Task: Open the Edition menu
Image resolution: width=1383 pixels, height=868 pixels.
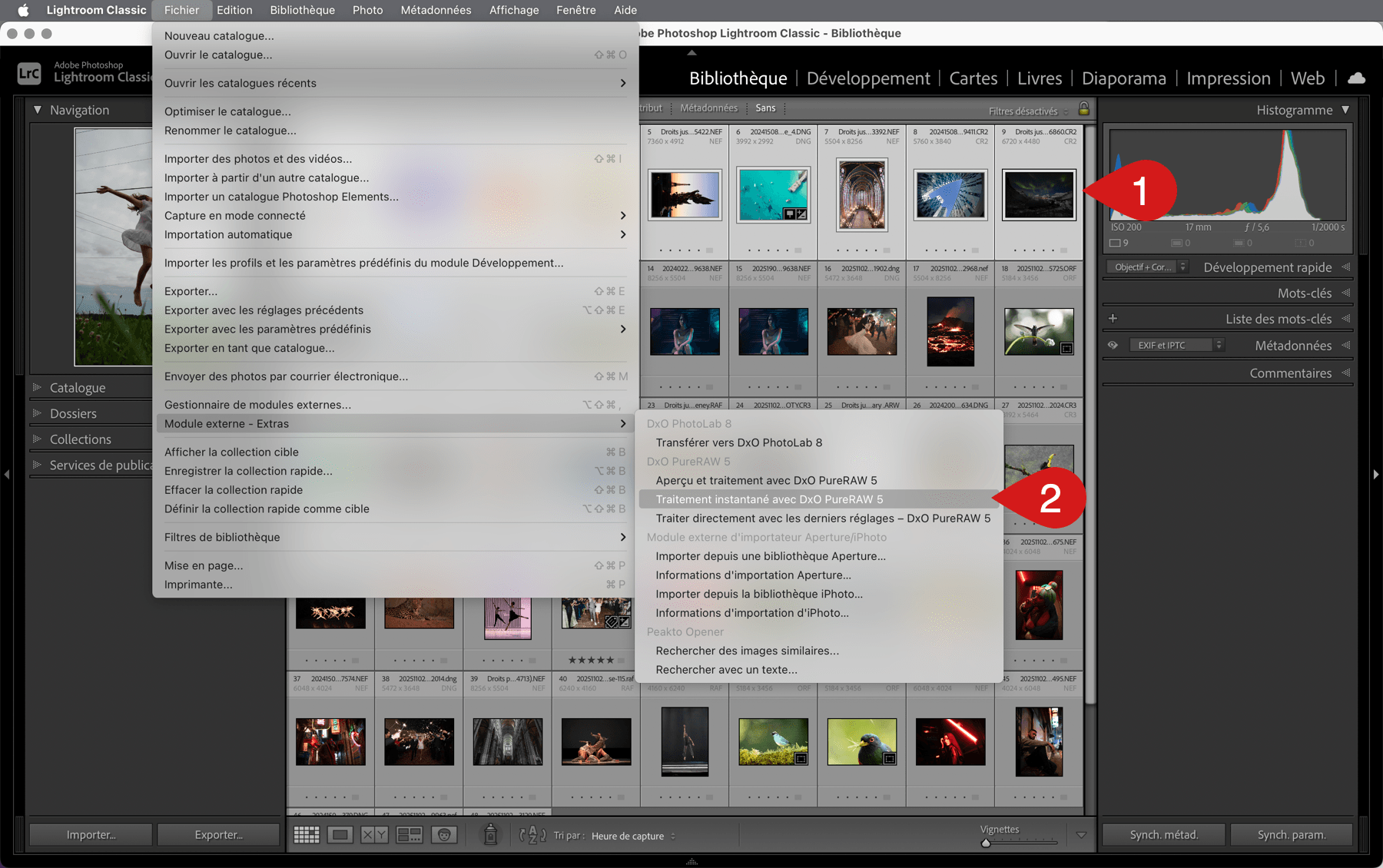Action: pos(234,10)
